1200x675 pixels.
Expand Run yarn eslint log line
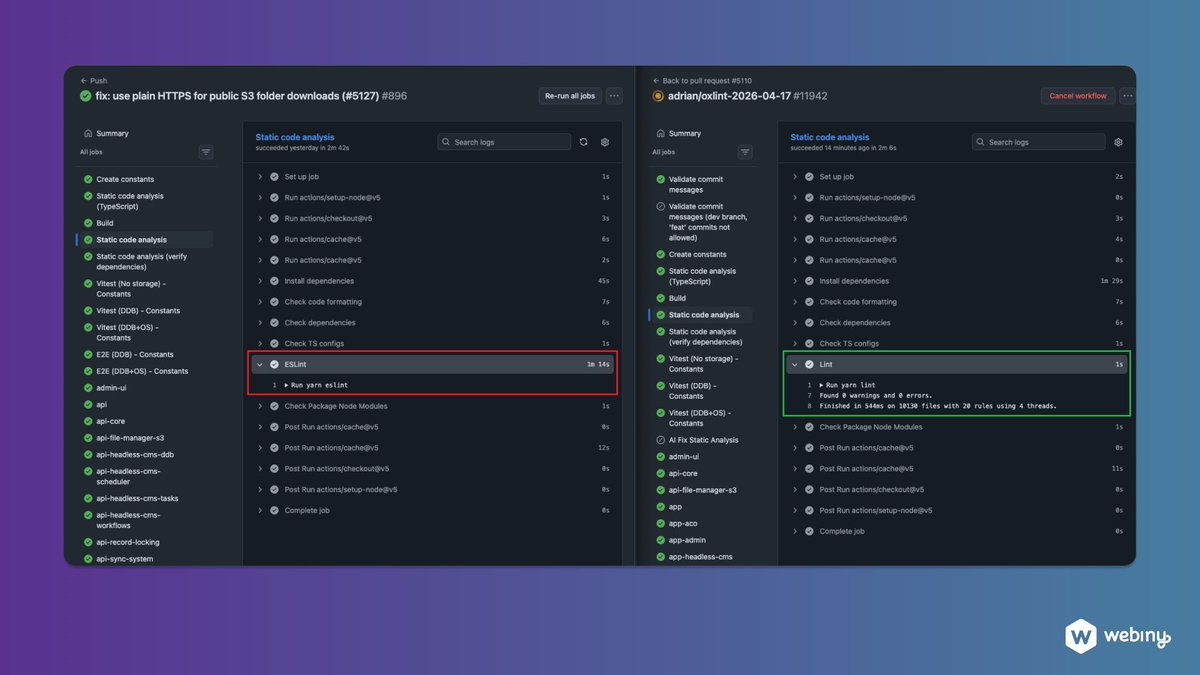pos(315,385)
